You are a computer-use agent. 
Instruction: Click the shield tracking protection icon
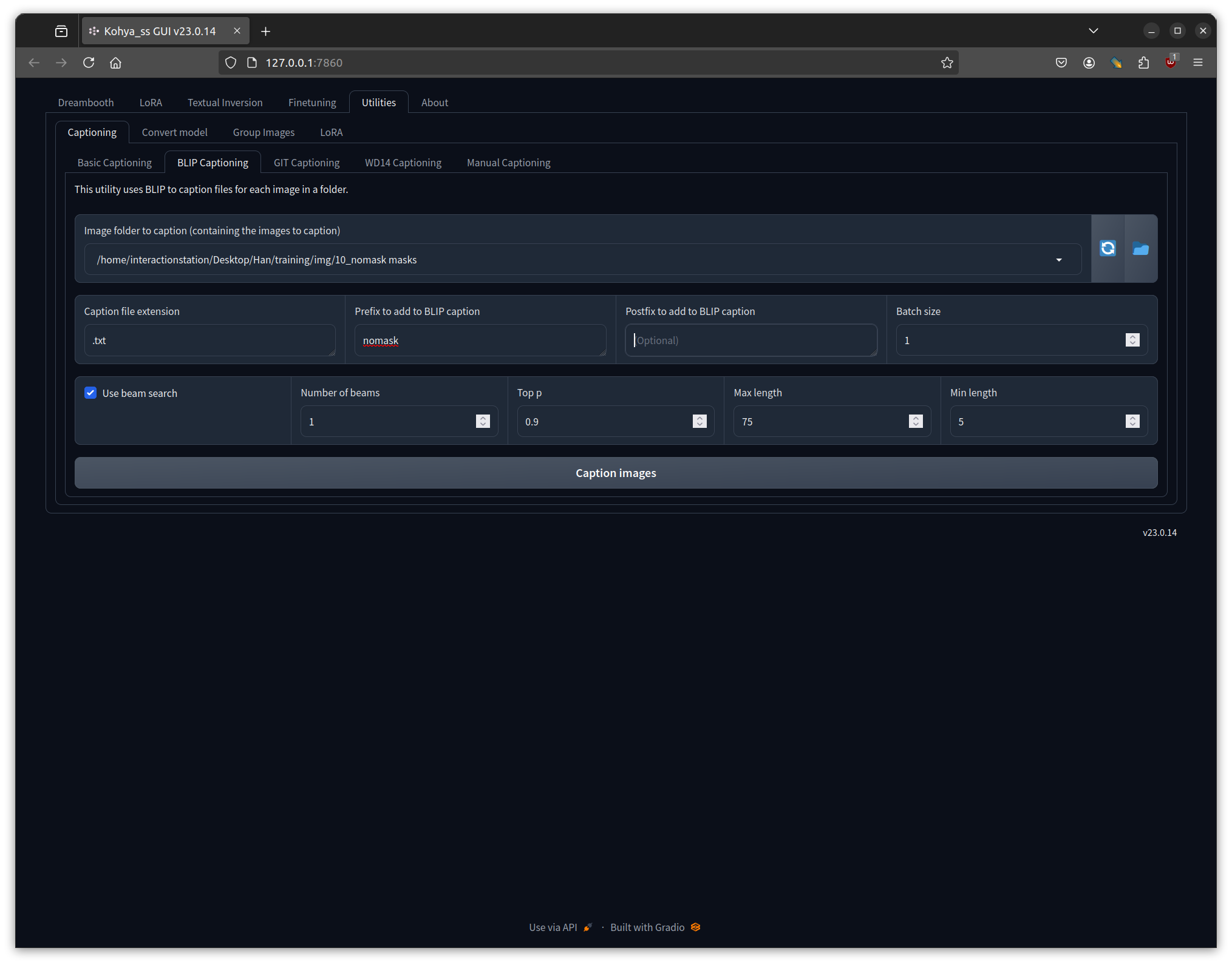pyautogui.click(x=231, y=63)
